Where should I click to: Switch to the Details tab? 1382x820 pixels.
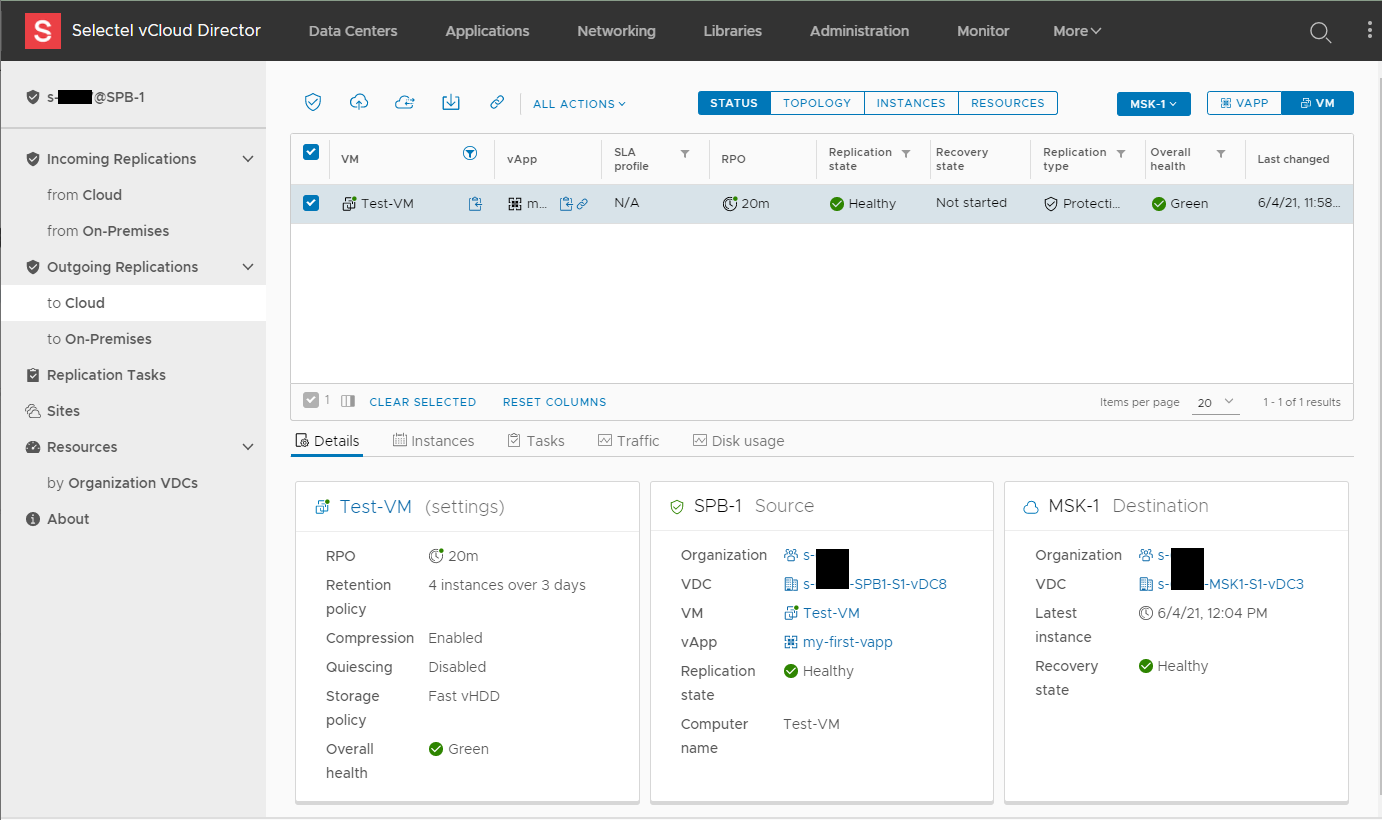coord(327,441)
